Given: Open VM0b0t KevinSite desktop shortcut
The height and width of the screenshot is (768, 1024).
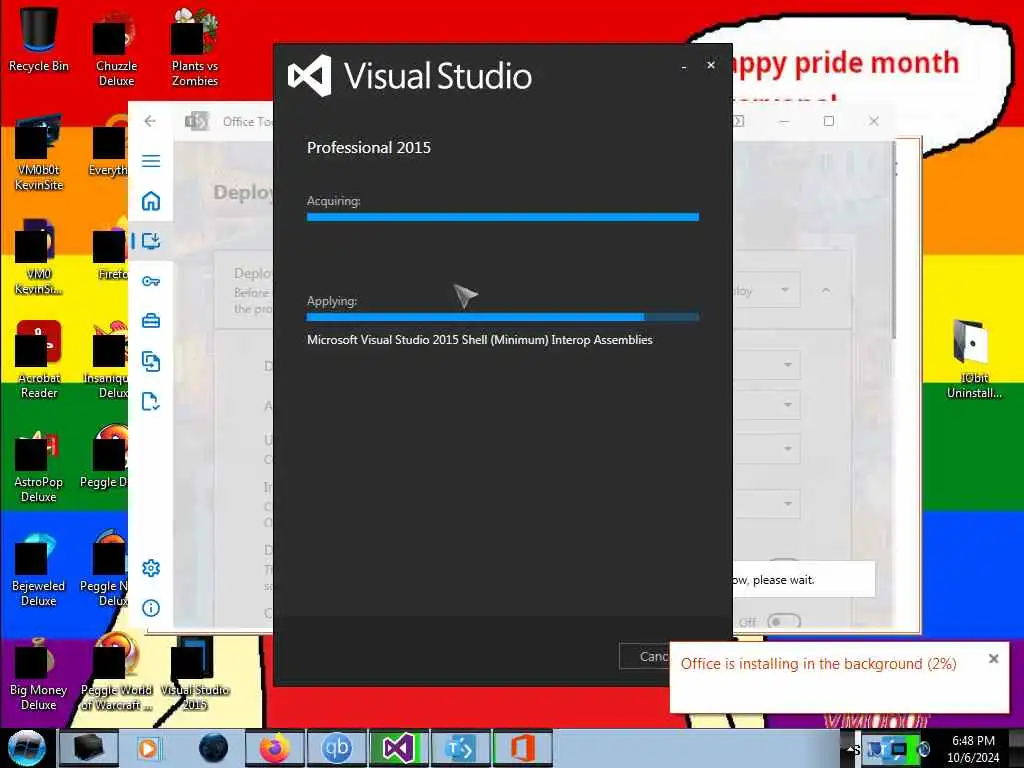Looking at the screenshot, I should (39, 153).
